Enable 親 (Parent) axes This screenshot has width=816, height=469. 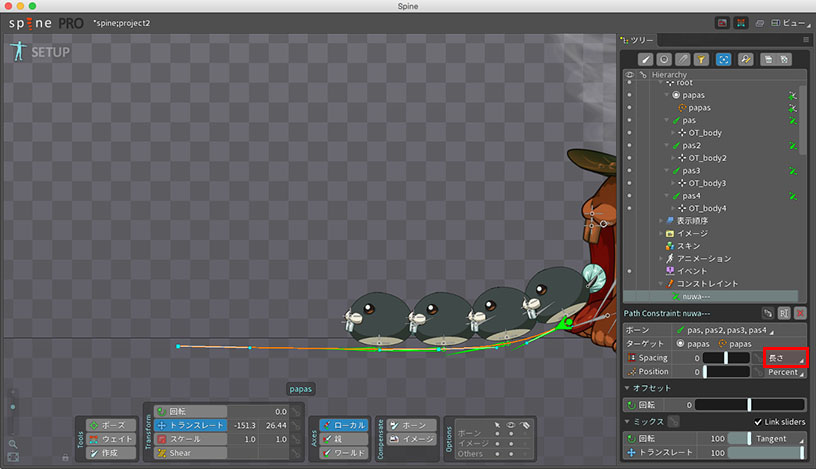coord(343,439)
